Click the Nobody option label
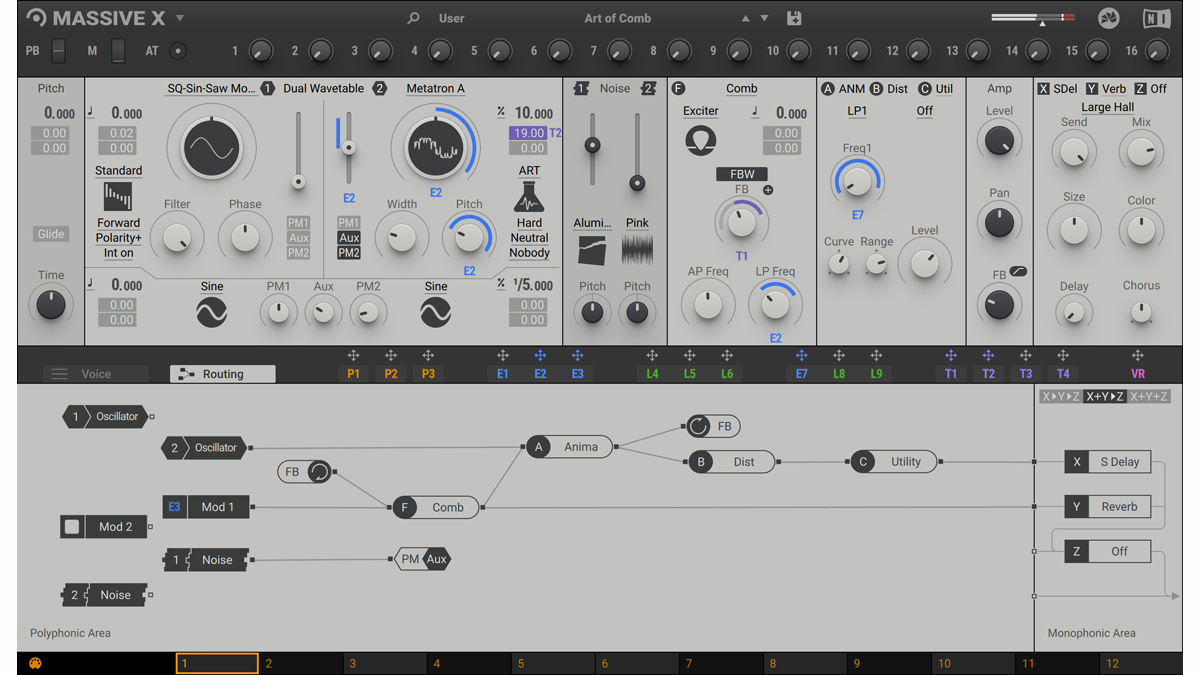The height and width of the screenshot is (675, 1200). (530, 253)
